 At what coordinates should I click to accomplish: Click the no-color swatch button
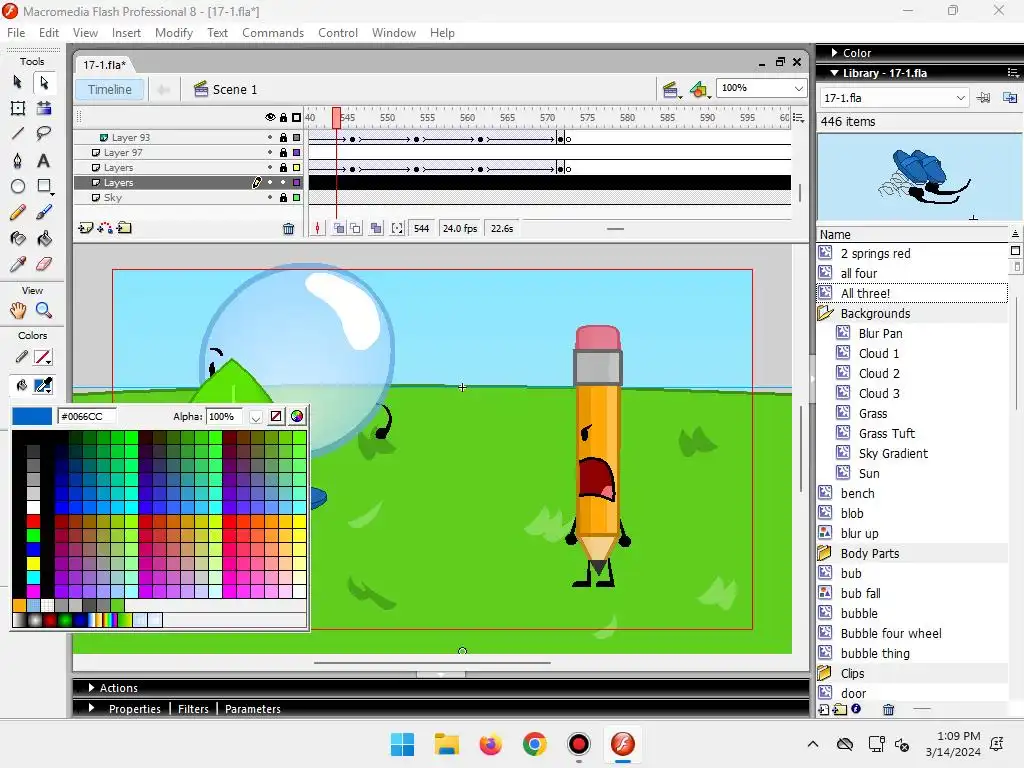tap(276, 417)
